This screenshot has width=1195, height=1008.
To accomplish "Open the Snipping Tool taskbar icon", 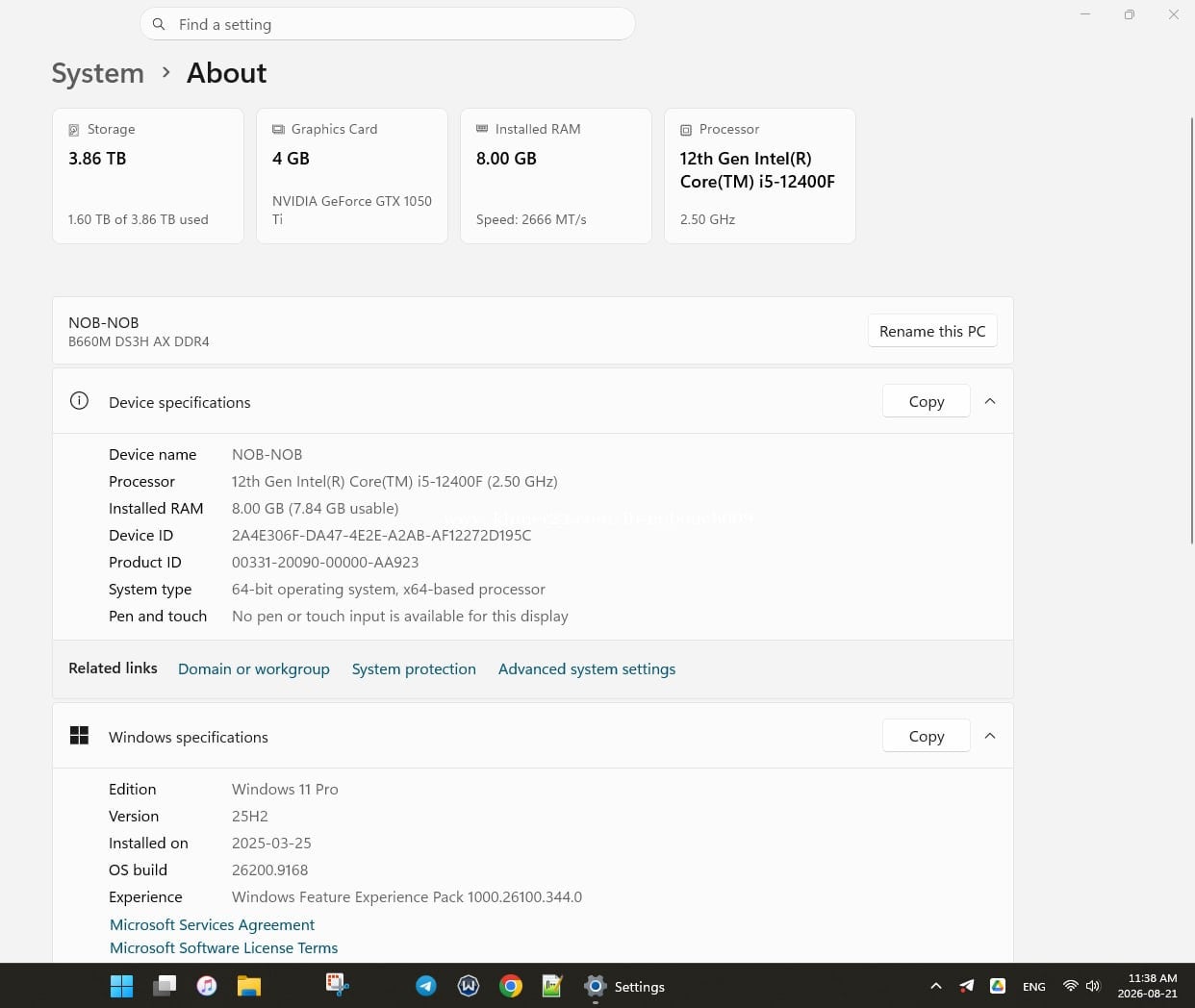I will coord(337,984).
